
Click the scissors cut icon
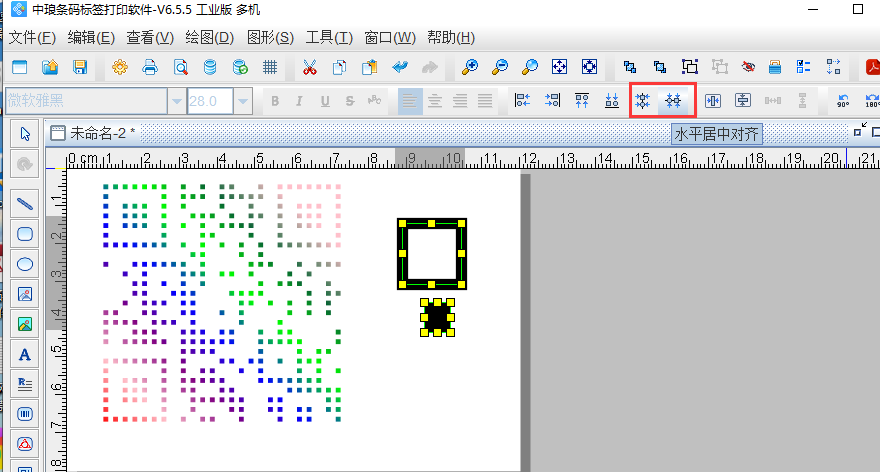point(309,67)
